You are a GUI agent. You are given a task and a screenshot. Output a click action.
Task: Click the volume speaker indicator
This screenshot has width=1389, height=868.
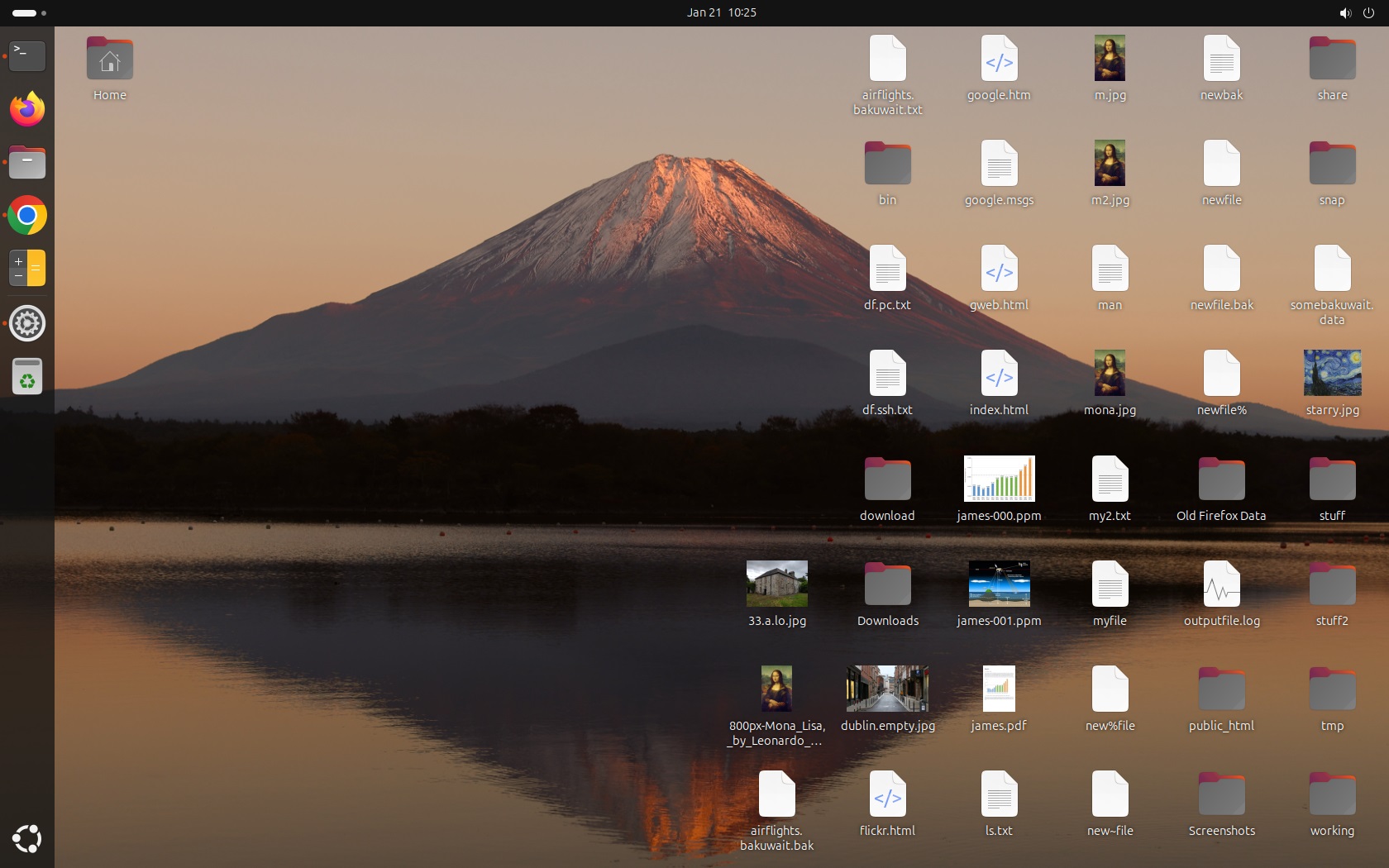coord(1345,12)
